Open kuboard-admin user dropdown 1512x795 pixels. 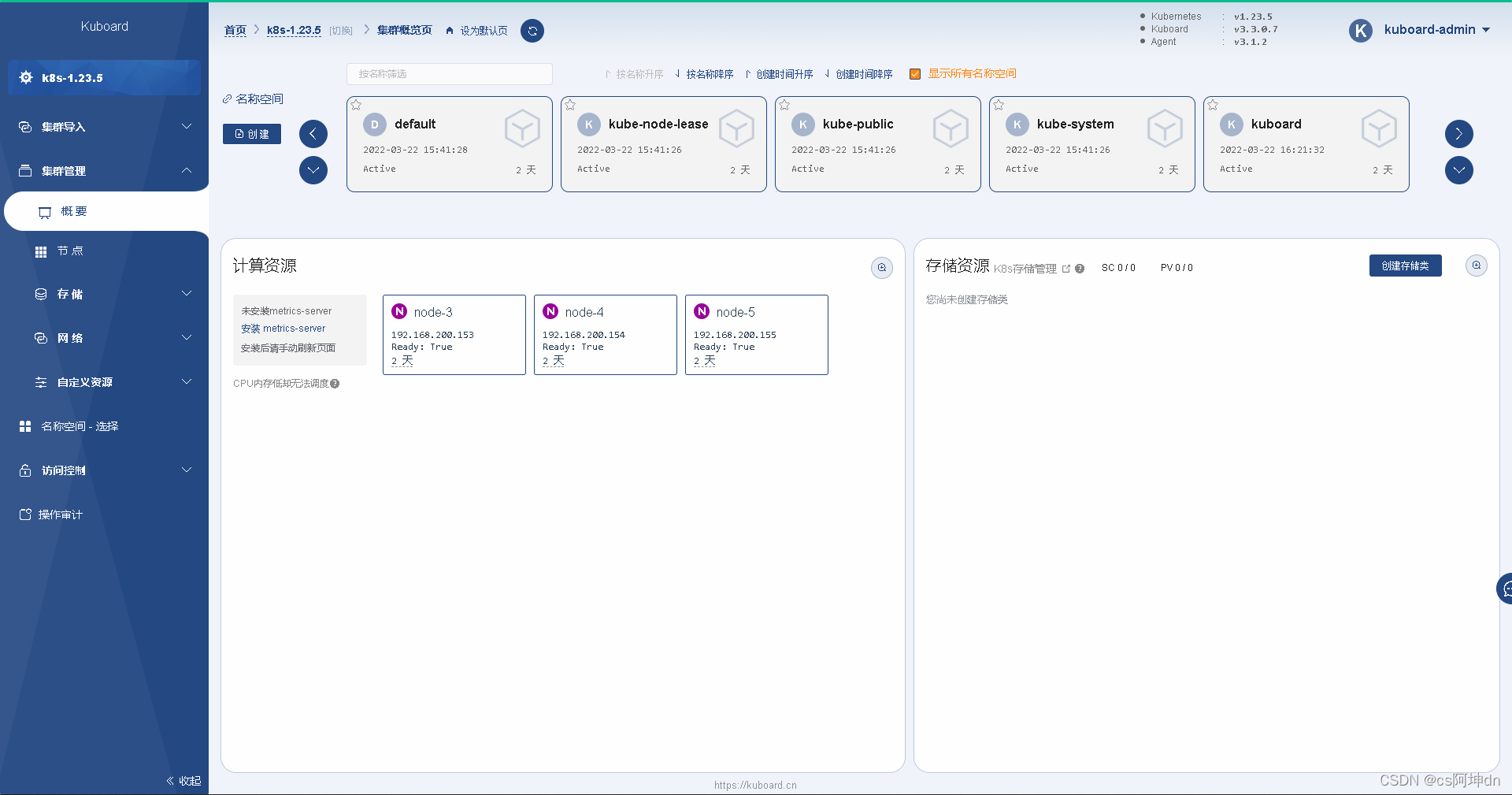tap(1437, 30)
